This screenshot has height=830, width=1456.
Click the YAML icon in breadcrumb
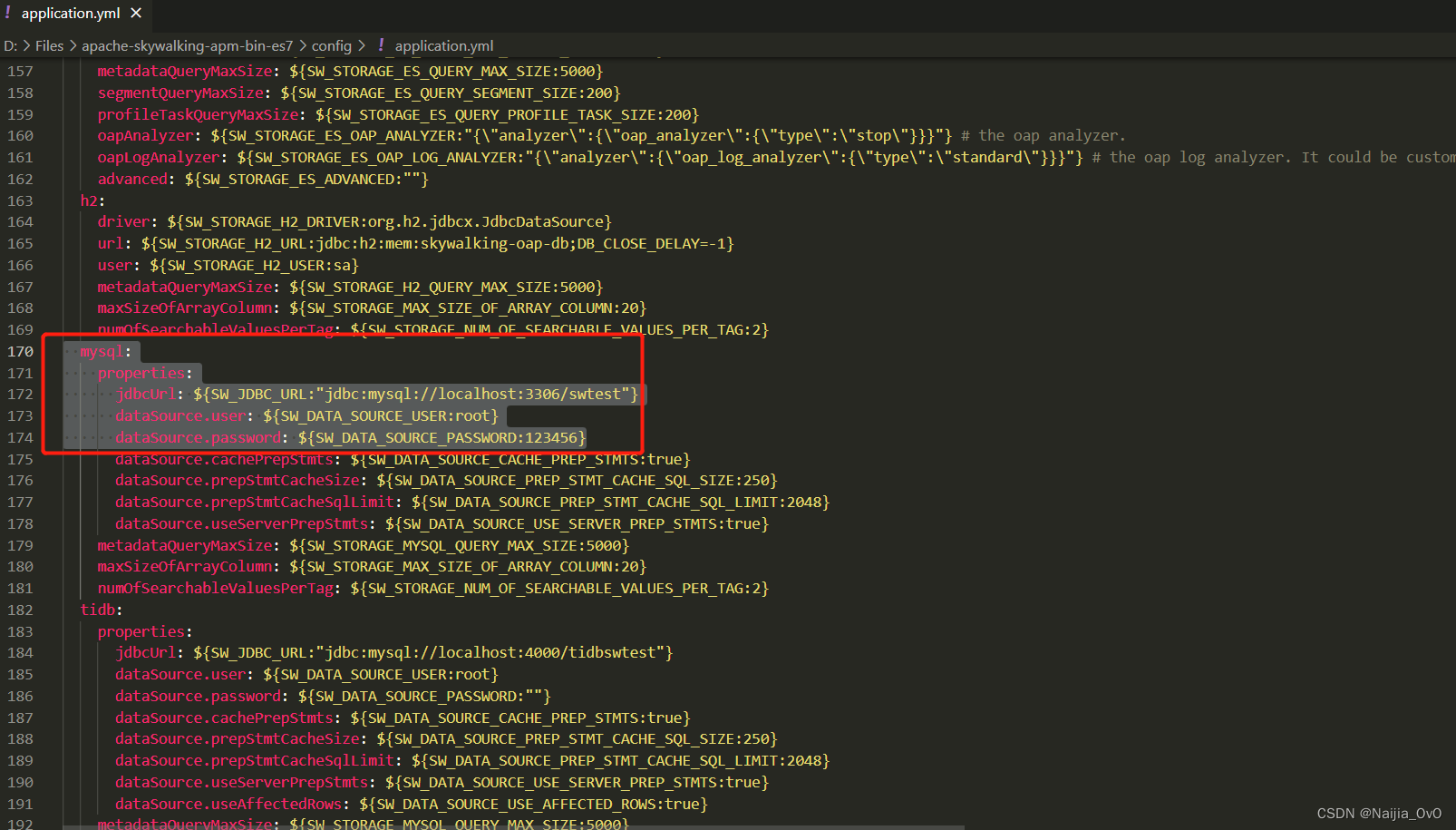pos(381,45)
